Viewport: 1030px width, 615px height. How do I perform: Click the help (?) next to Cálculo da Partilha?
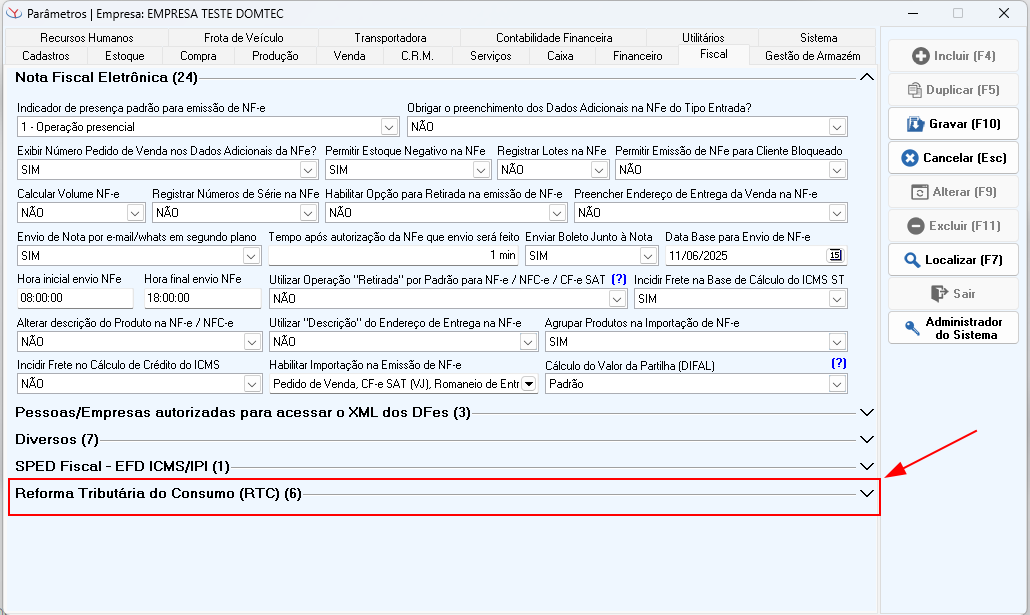click(x=838, y=364)
